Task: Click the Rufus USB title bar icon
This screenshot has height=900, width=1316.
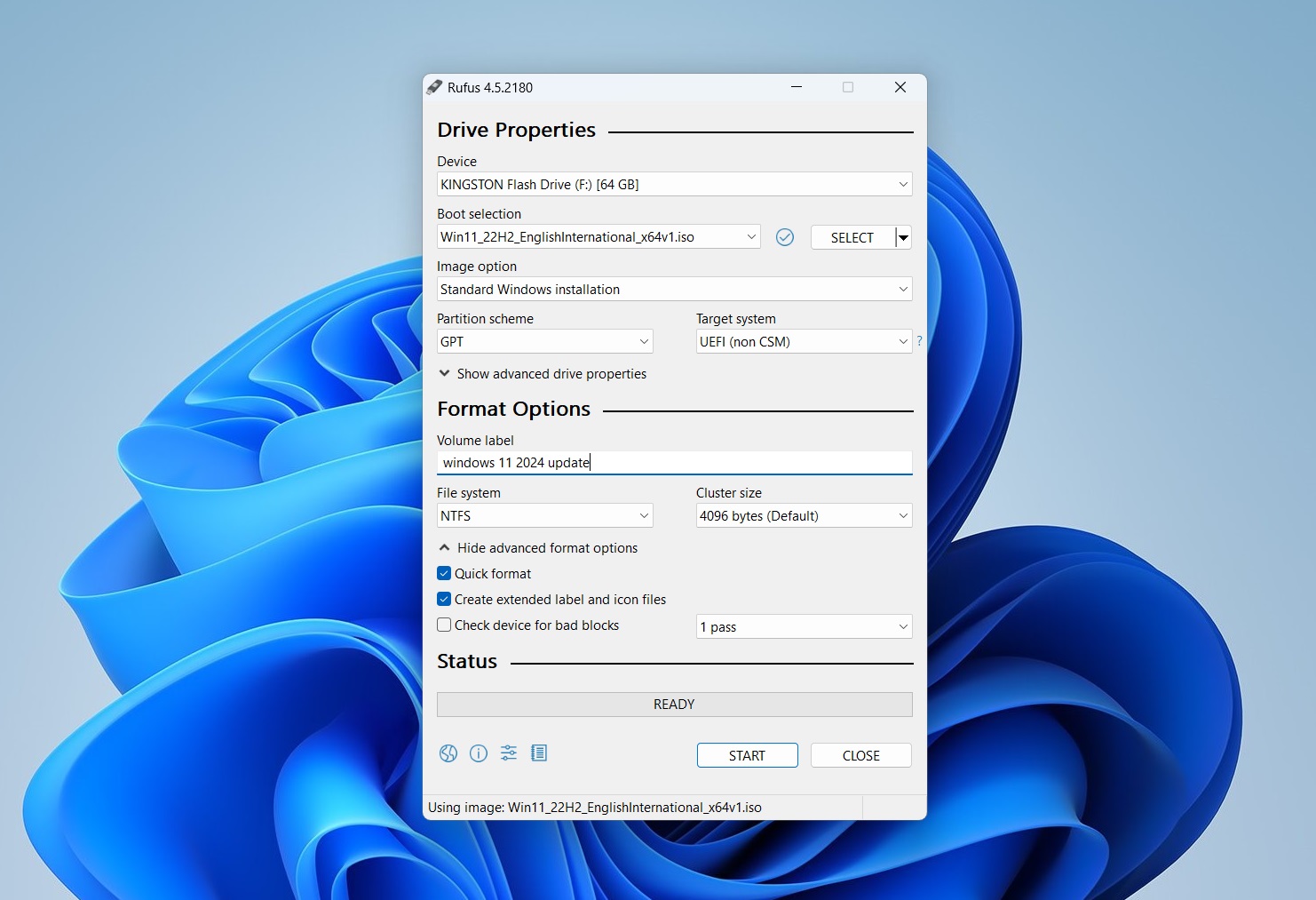Action: pos(434,87)
